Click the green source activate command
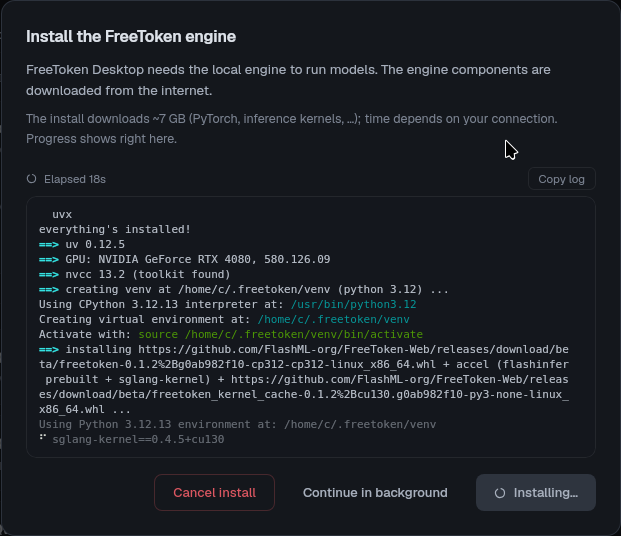Image resolution: width=621 pixels, height=536 pixels. [281, 334]
